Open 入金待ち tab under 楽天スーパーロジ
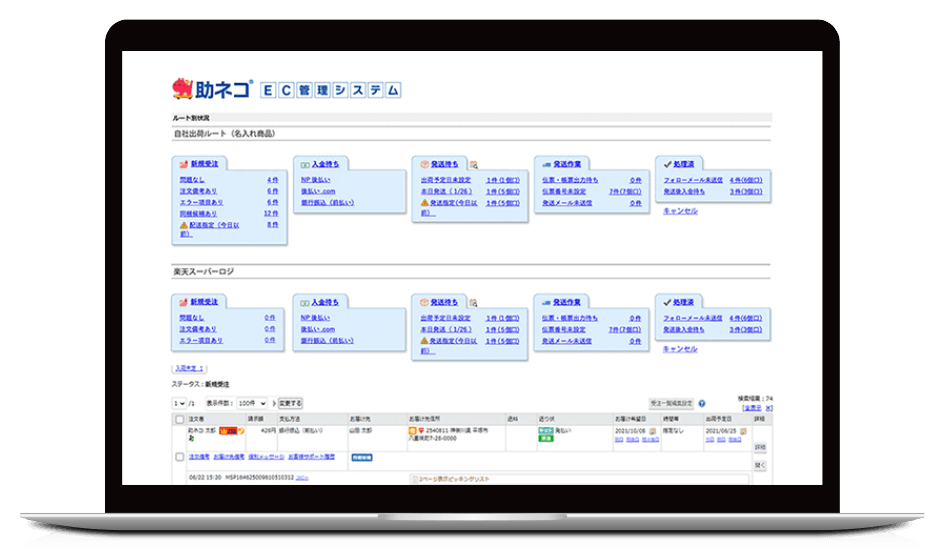Viewport: 950px width, 552px height. coord(324,301)
